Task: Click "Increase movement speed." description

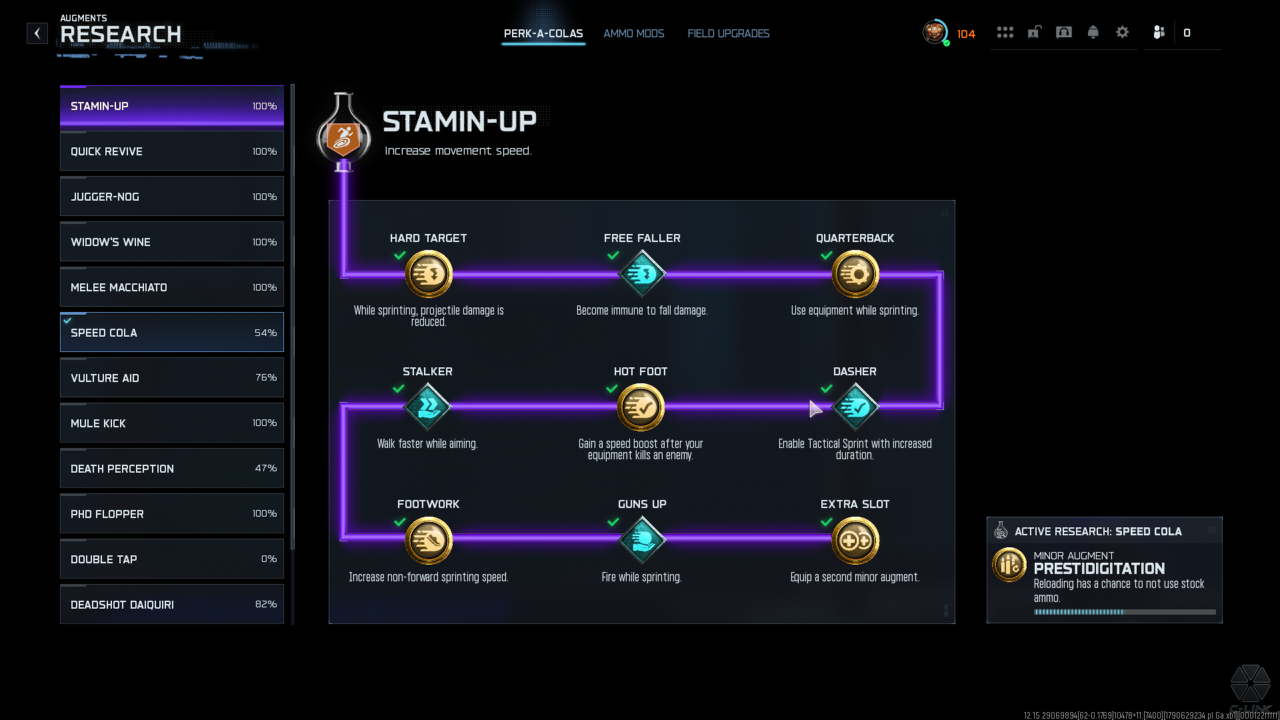Action: pos(458,151)
